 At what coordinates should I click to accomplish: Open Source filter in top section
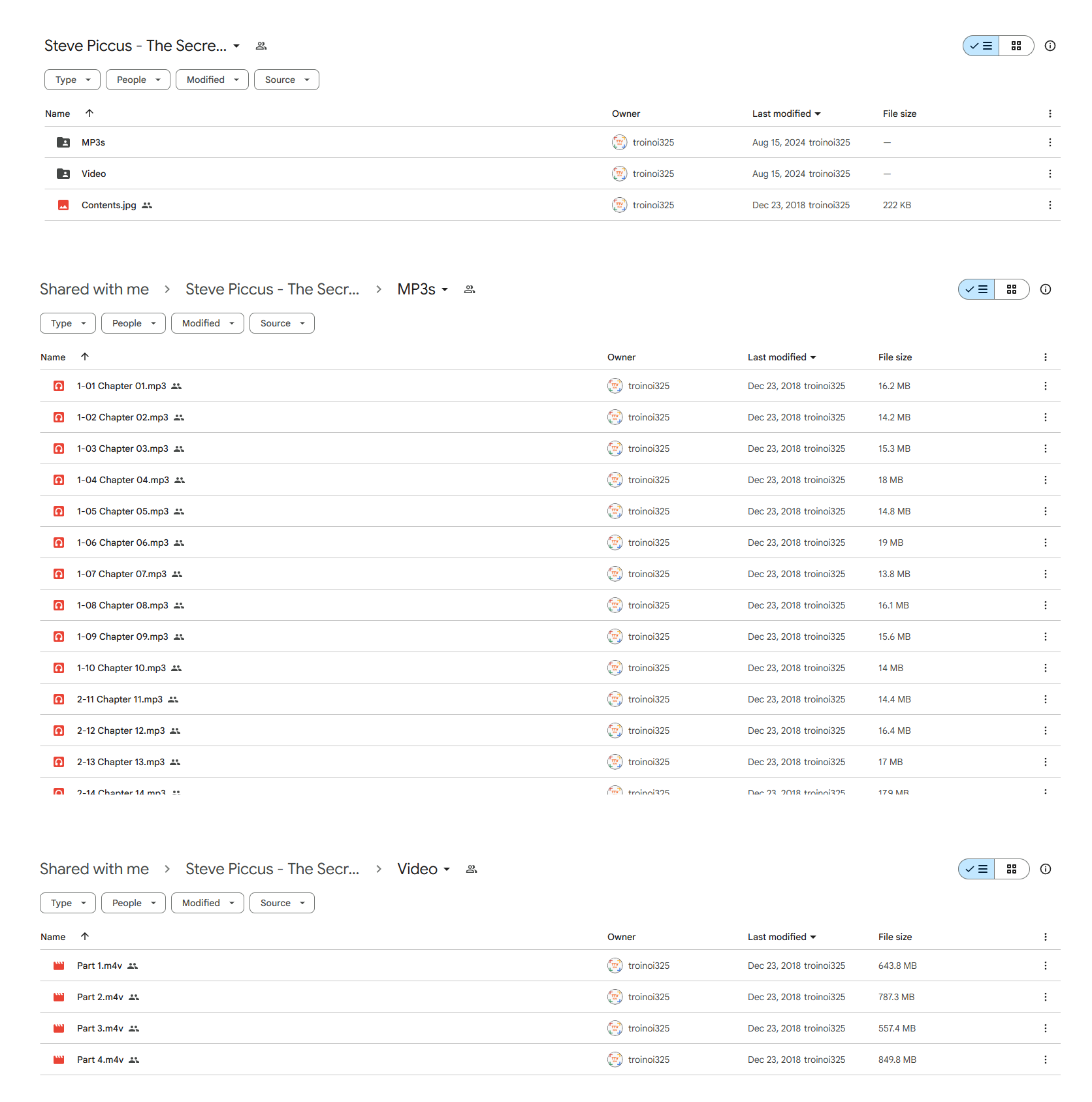pyautogui.click(x=287, y=80)
